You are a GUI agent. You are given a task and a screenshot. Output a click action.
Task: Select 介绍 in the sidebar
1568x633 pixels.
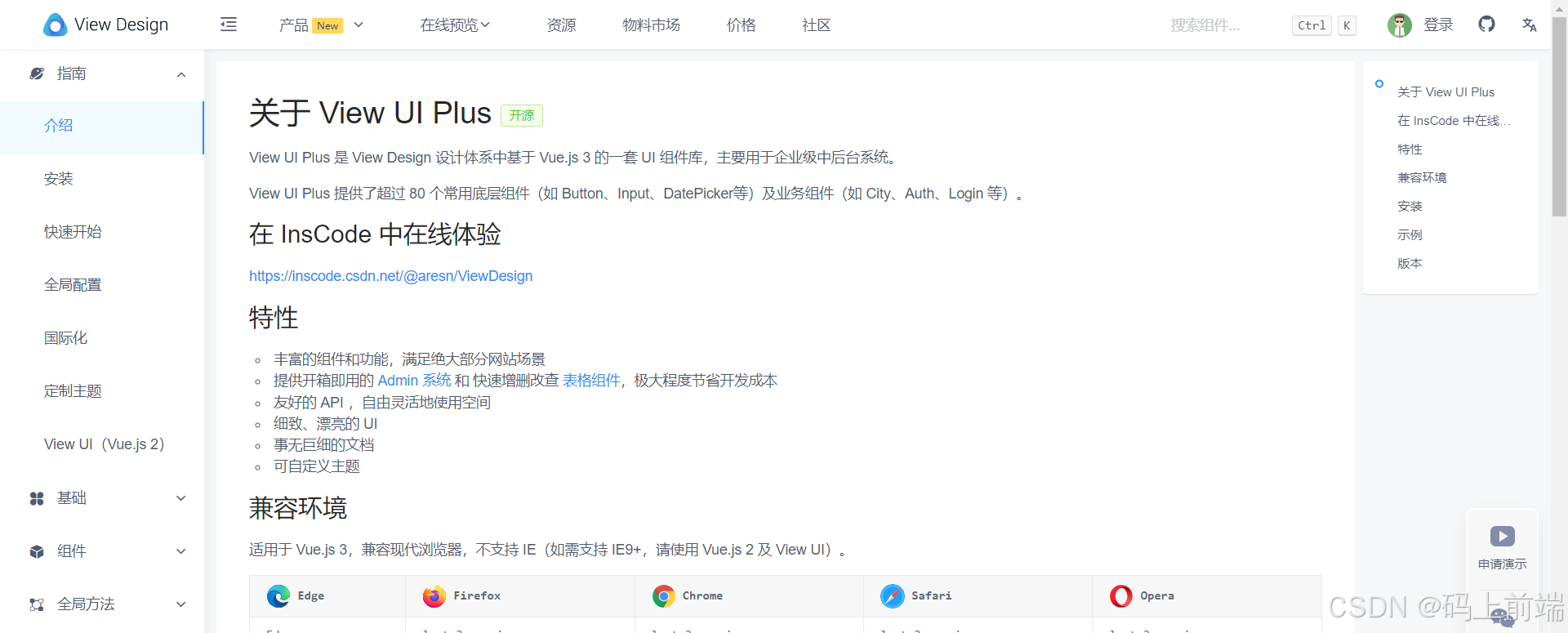(x=102, y=127)
